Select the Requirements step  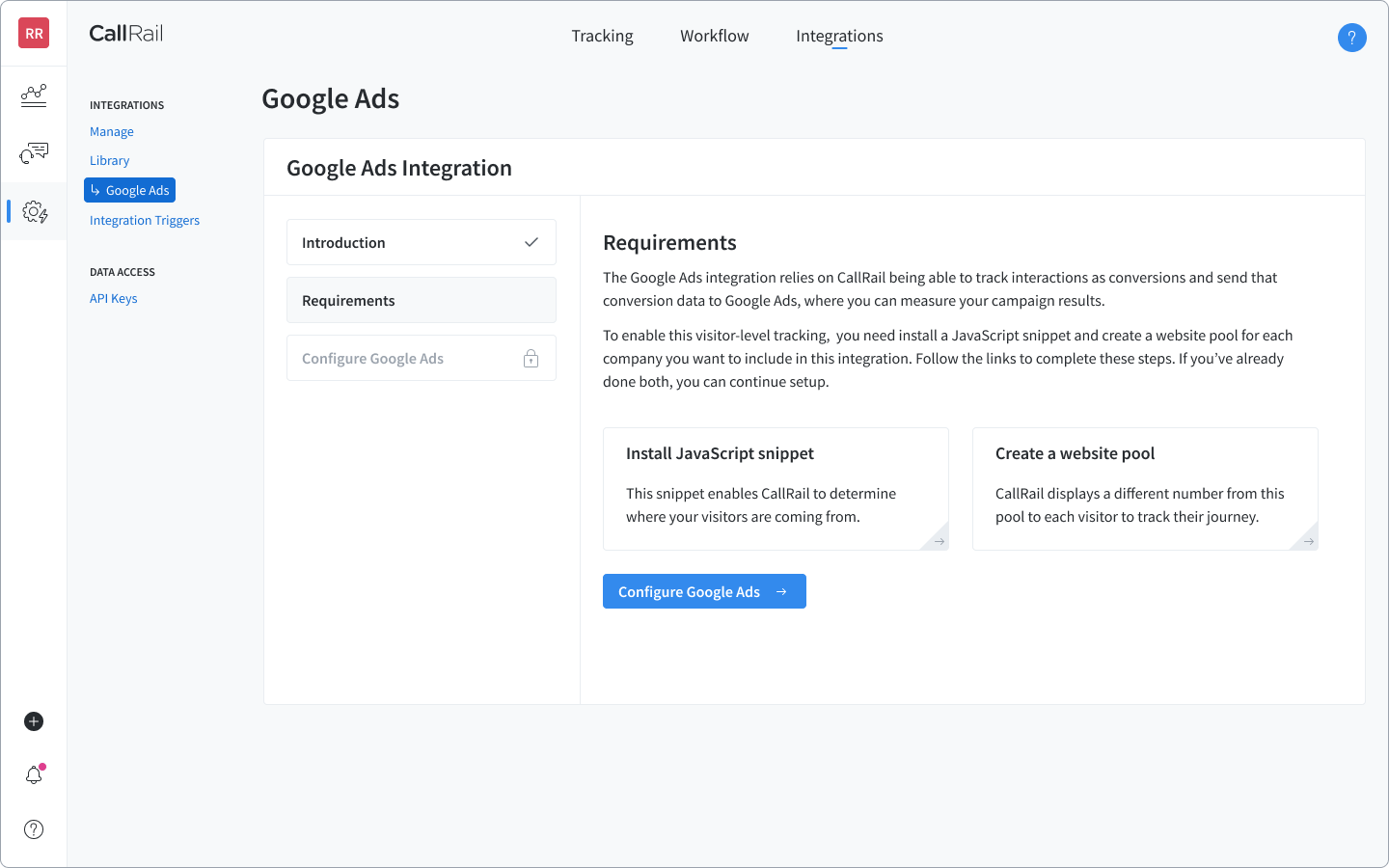point(422,300)
